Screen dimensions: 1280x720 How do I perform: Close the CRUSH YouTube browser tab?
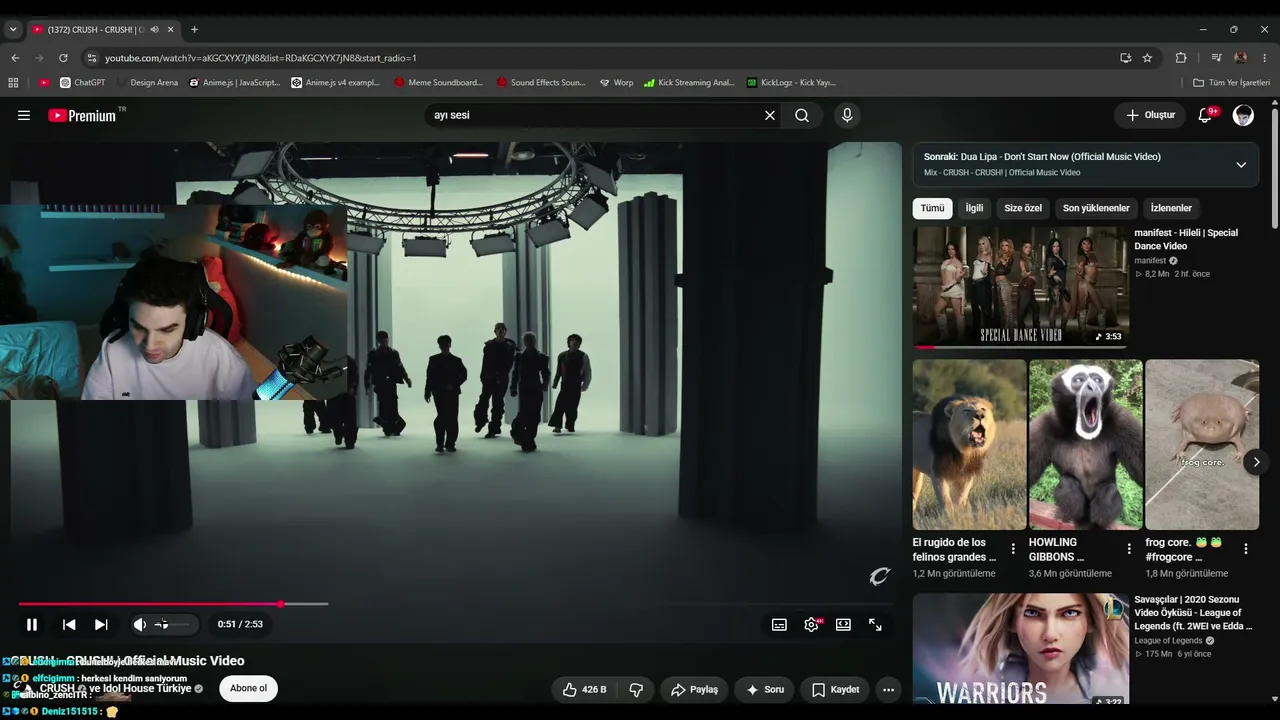click(x=170, y=29)
